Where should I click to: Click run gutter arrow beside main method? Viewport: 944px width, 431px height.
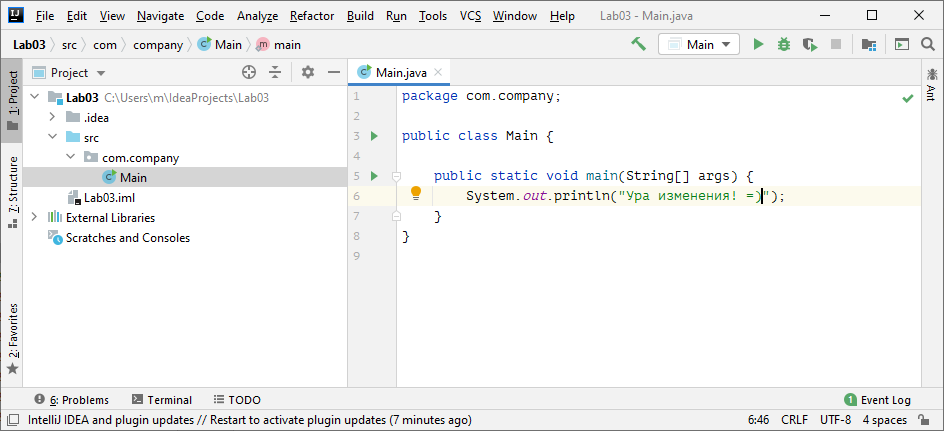pos(374,176)
